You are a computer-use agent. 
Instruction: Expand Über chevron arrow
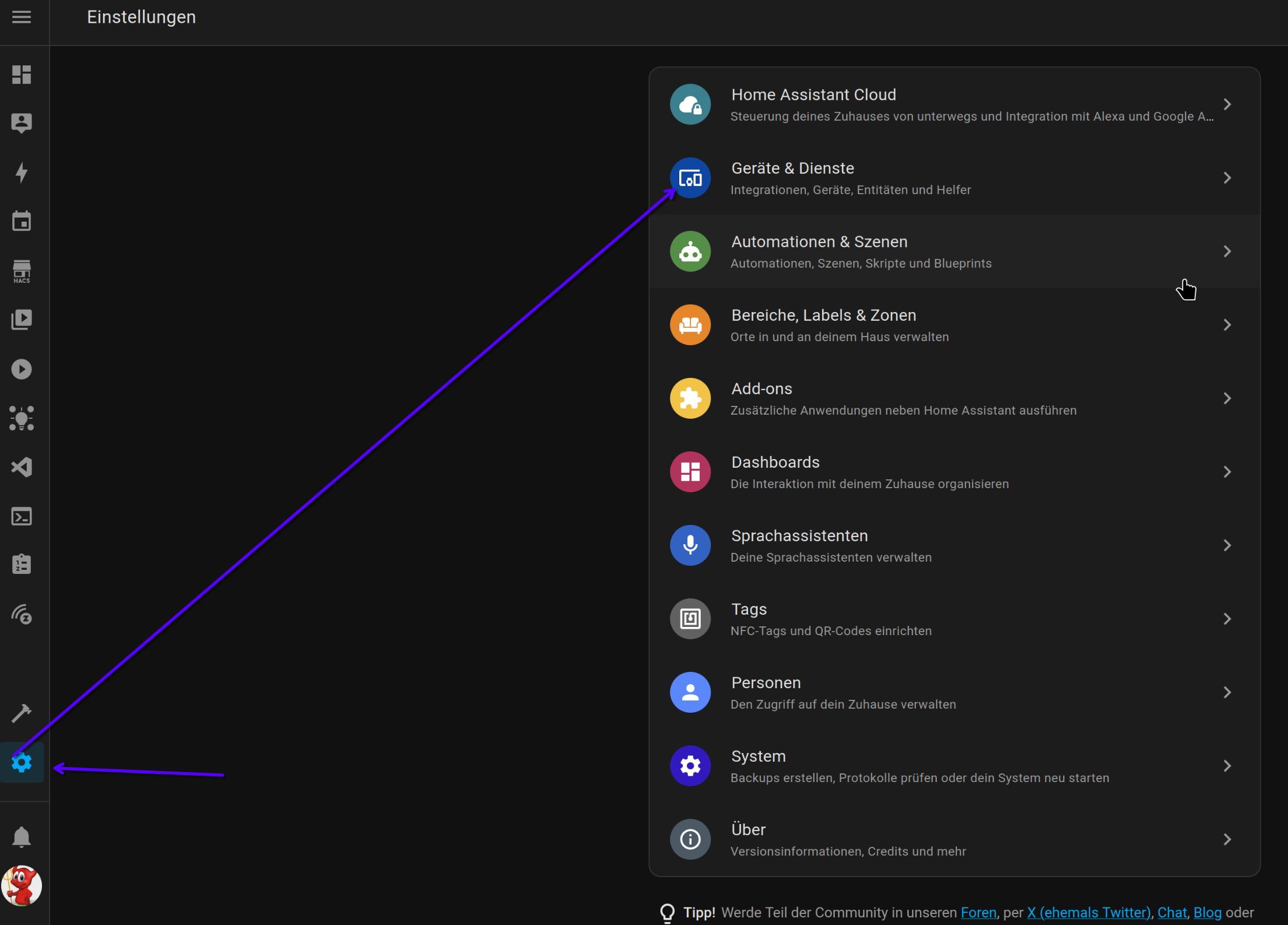pos(1227,839)
